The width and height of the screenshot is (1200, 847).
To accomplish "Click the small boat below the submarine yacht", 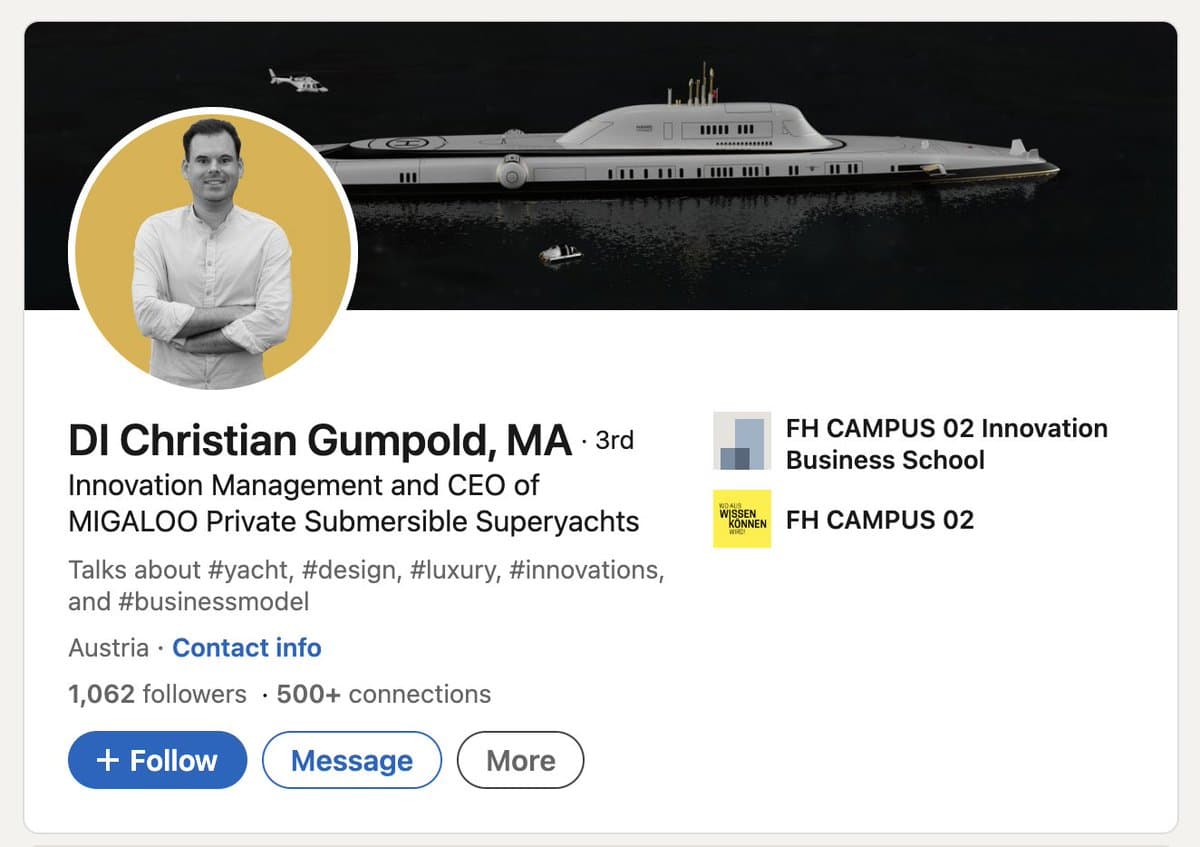I will pyautogui.click(x=560, y=254).
